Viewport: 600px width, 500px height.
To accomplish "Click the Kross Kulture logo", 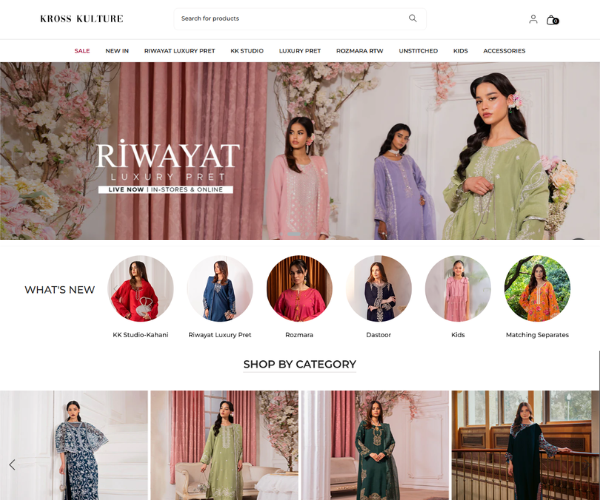I will click(82, 19).
